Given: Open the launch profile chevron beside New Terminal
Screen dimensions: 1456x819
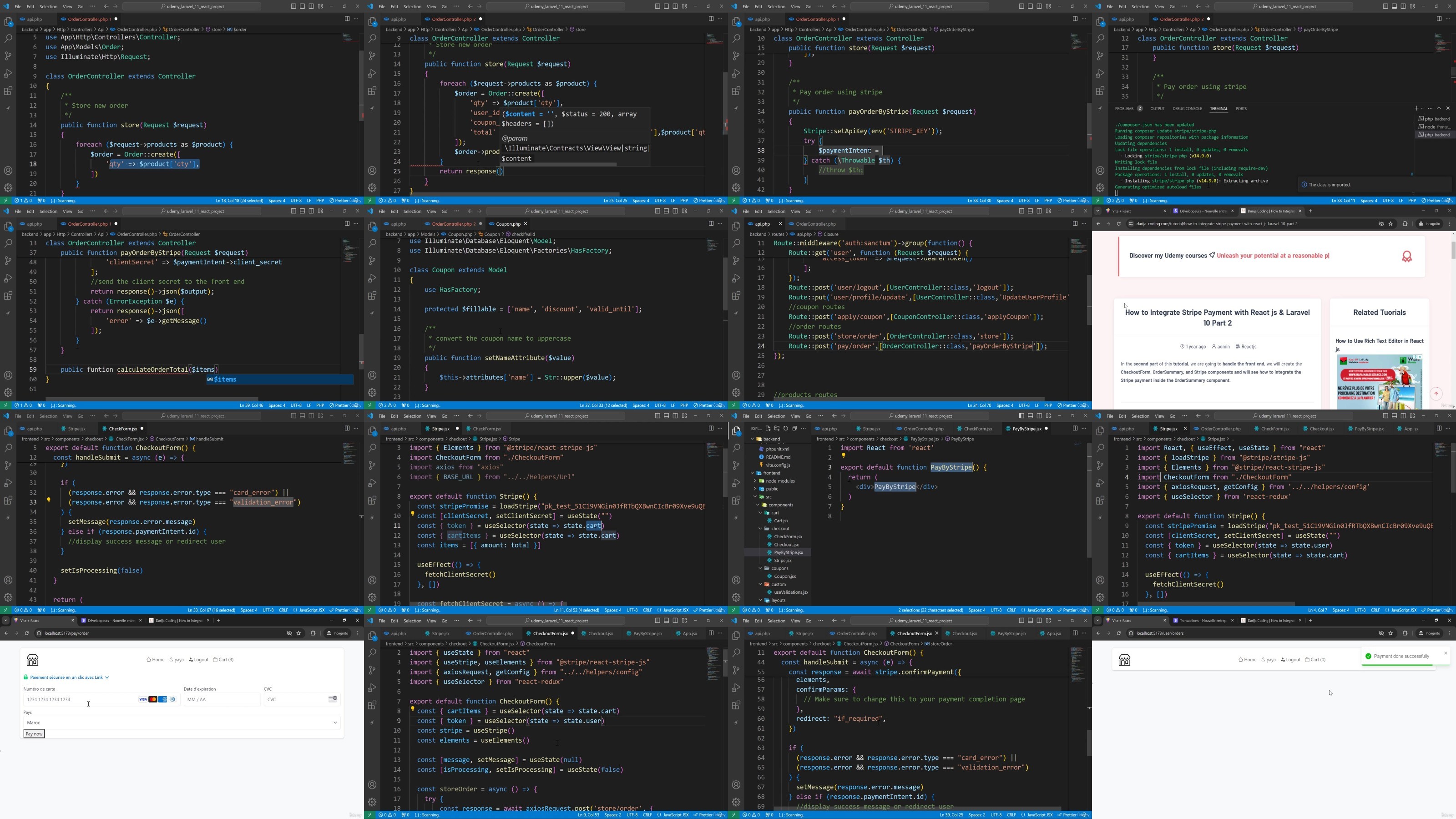Looking at the screenshot, I should pyautogui.click(x=1422, y=108).
